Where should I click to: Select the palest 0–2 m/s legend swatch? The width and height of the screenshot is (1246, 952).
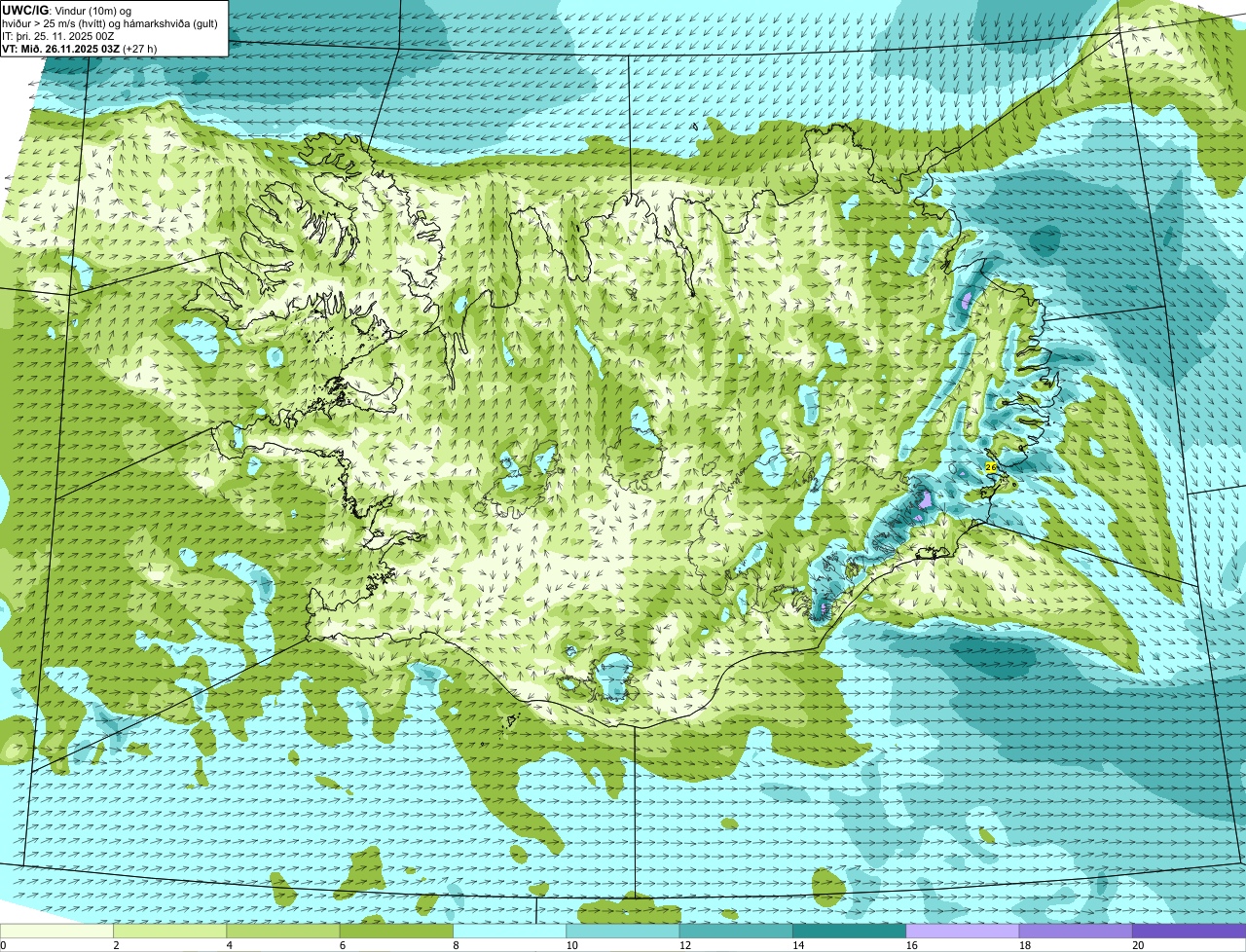point(56,931)
